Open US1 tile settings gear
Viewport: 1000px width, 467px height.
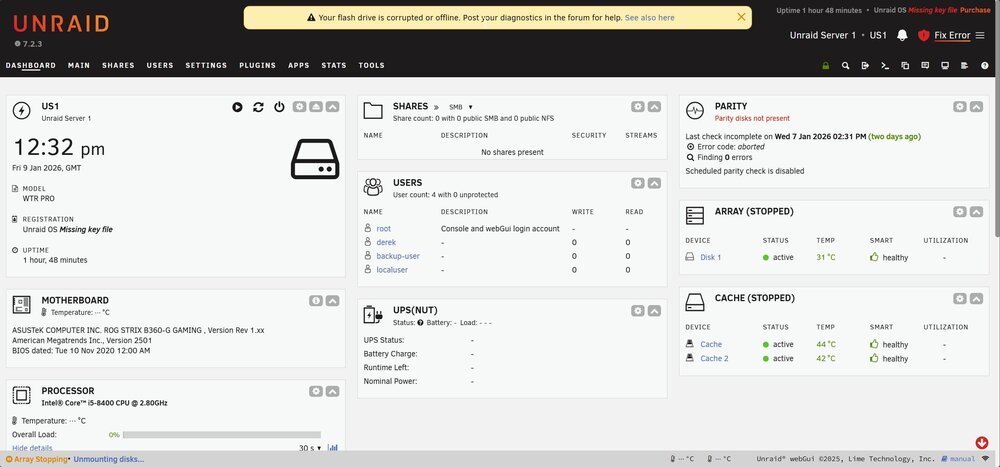coord(299,107)
